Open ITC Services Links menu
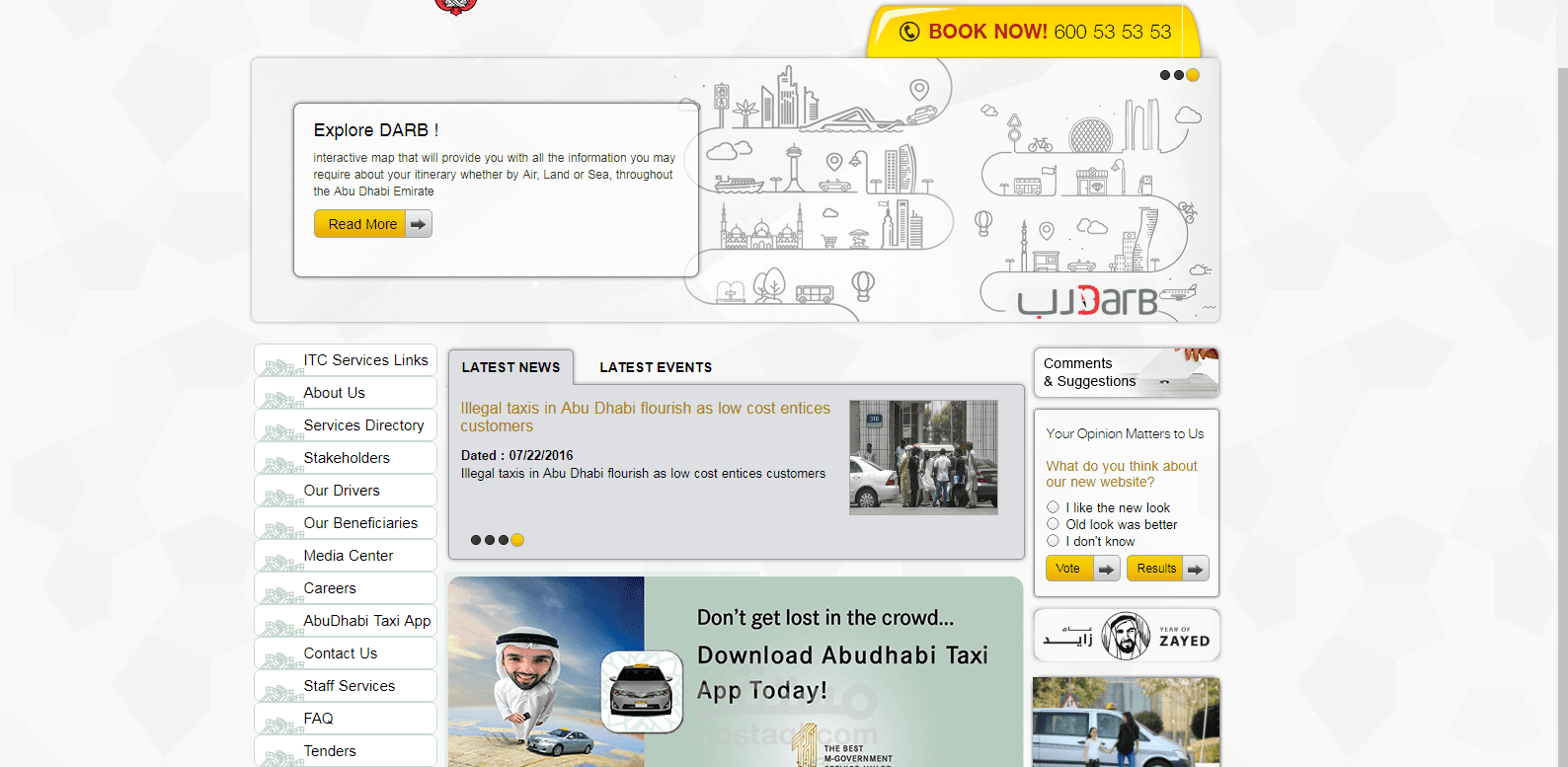The height and width of the screenshot is (767, 1568). (346, 360)
